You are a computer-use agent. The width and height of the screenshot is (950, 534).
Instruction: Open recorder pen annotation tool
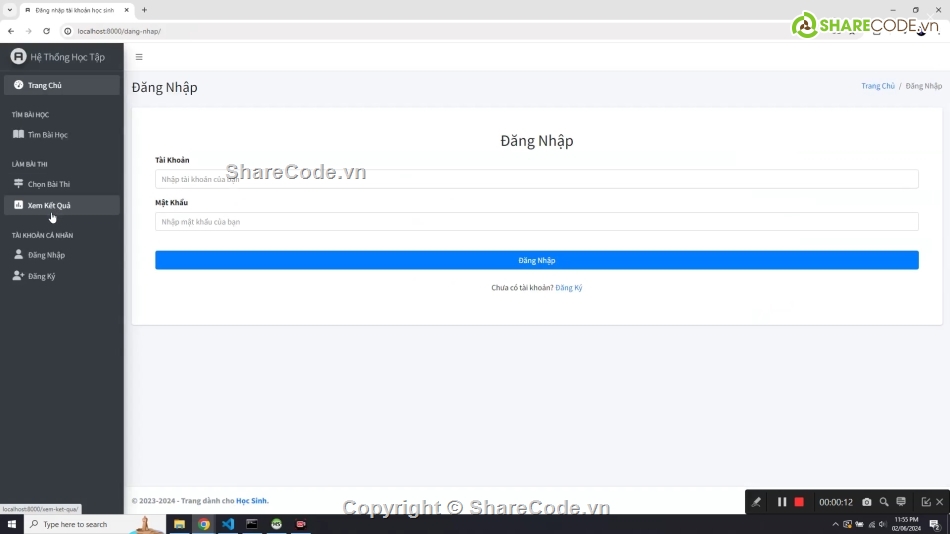point(756,502)
